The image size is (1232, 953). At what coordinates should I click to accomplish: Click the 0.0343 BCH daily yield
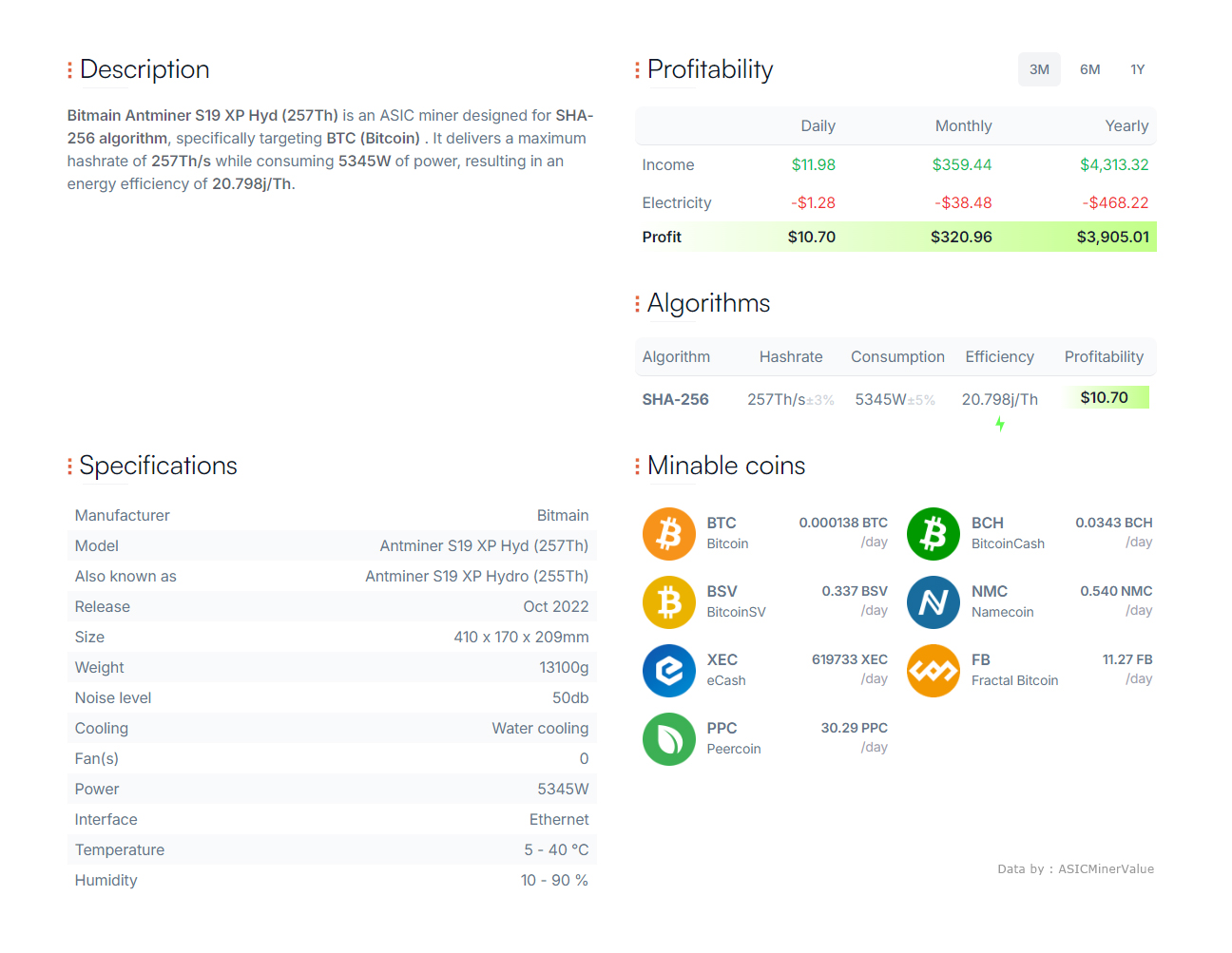[1114, 523]
